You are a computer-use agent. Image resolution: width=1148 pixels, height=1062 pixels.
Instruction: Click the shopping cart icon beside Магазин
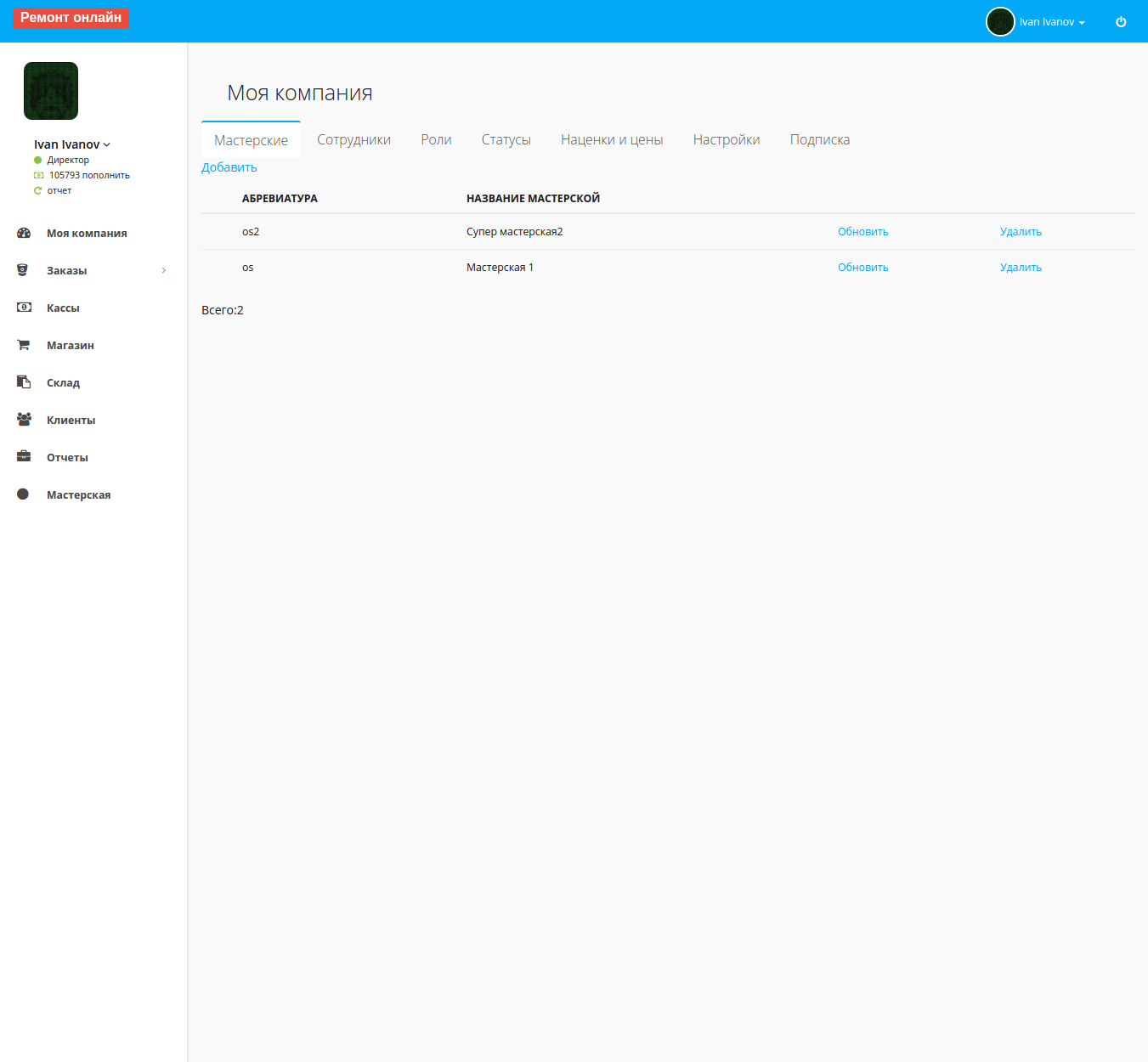tap(23, 345)
